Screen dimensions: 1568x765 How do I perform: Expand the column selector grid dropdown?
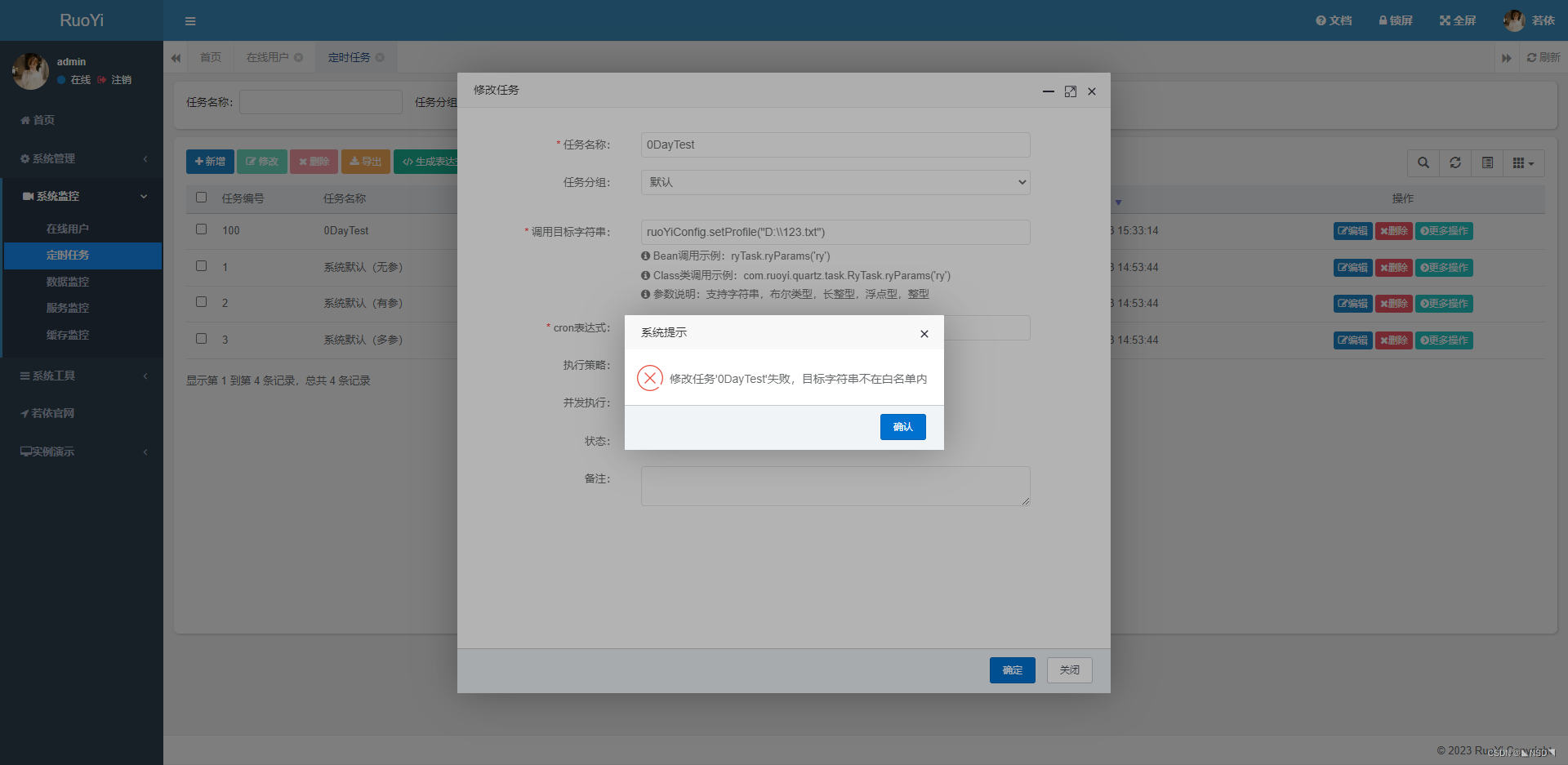click(1523, 163)
